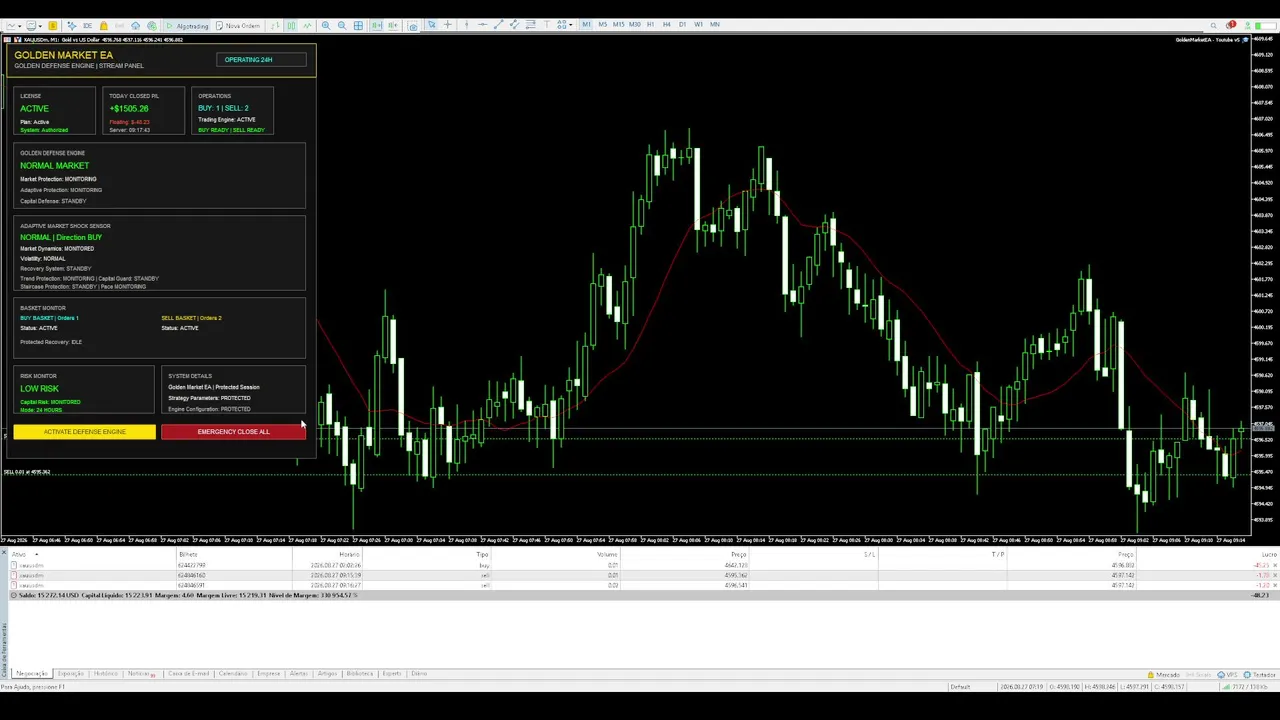Switch to D1 timeframe
The width and height of the screenshot is (1280, 720).
tap(682, 25)
